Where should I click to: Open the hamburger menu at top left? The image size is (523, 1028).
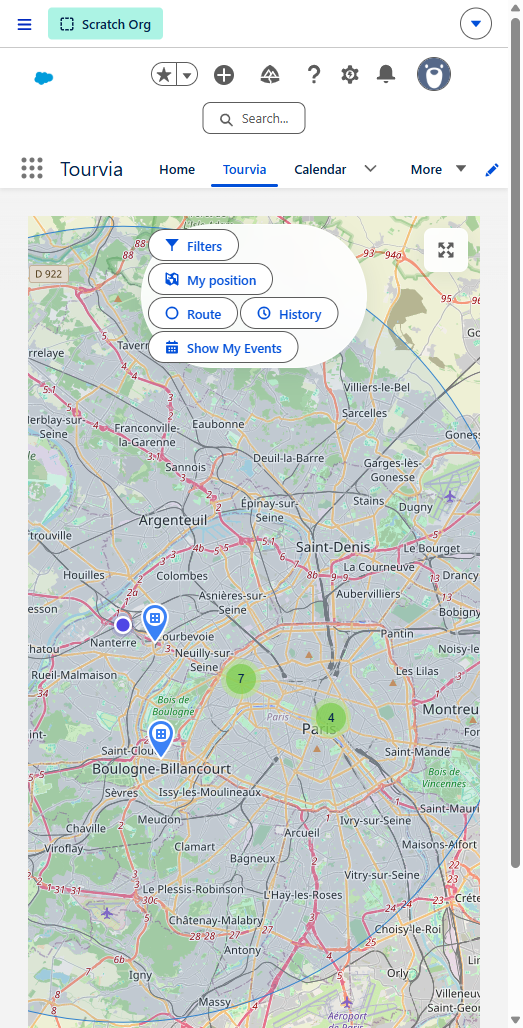(x=24, y=24)
